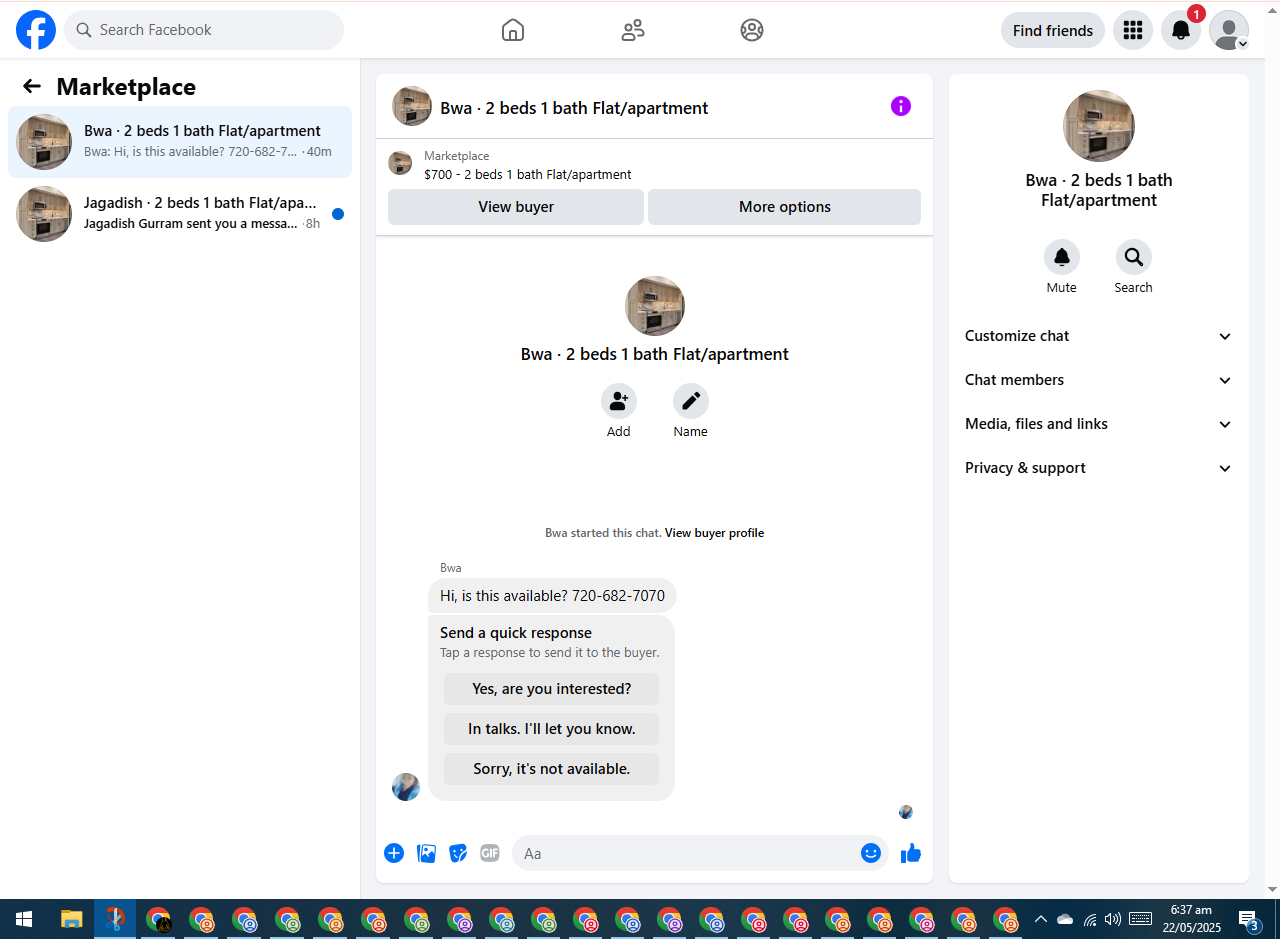Search in conversation magnifier icon
Image resolution: width=1280 pixels, height=939 pixels.
click(x=1134, y=257)
